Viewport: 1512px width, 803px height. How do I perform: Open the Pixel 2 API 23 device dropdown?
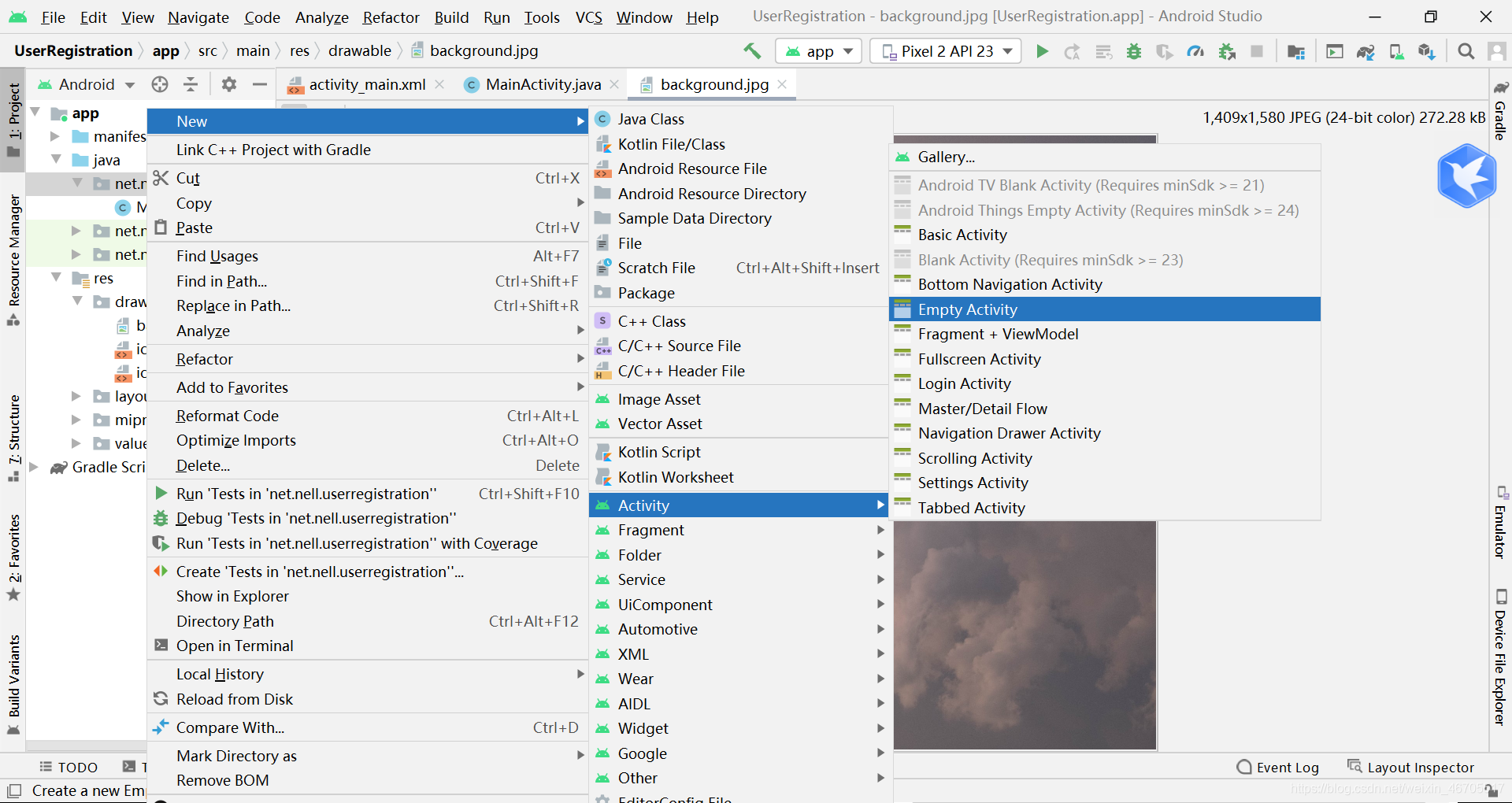946,51
